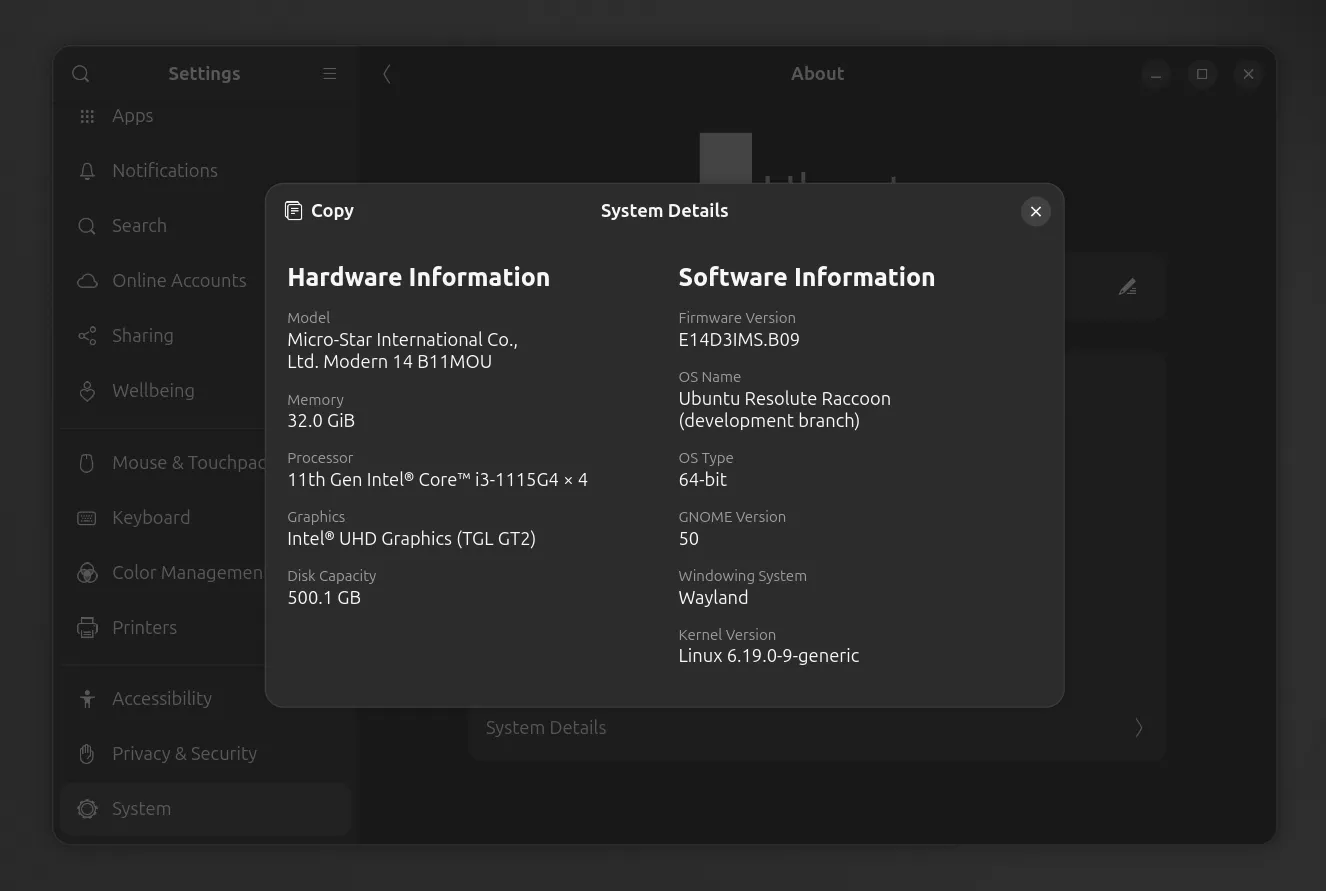Open Wellbeing settings

point(205,391)
